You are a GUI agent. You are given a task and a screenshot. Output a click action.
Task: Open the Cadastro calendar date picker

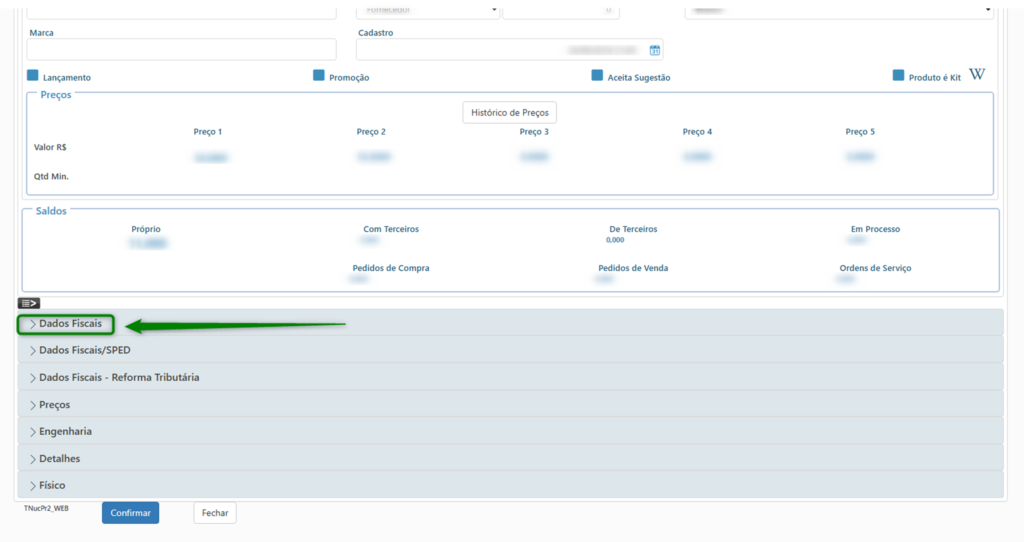click(654, 50)
